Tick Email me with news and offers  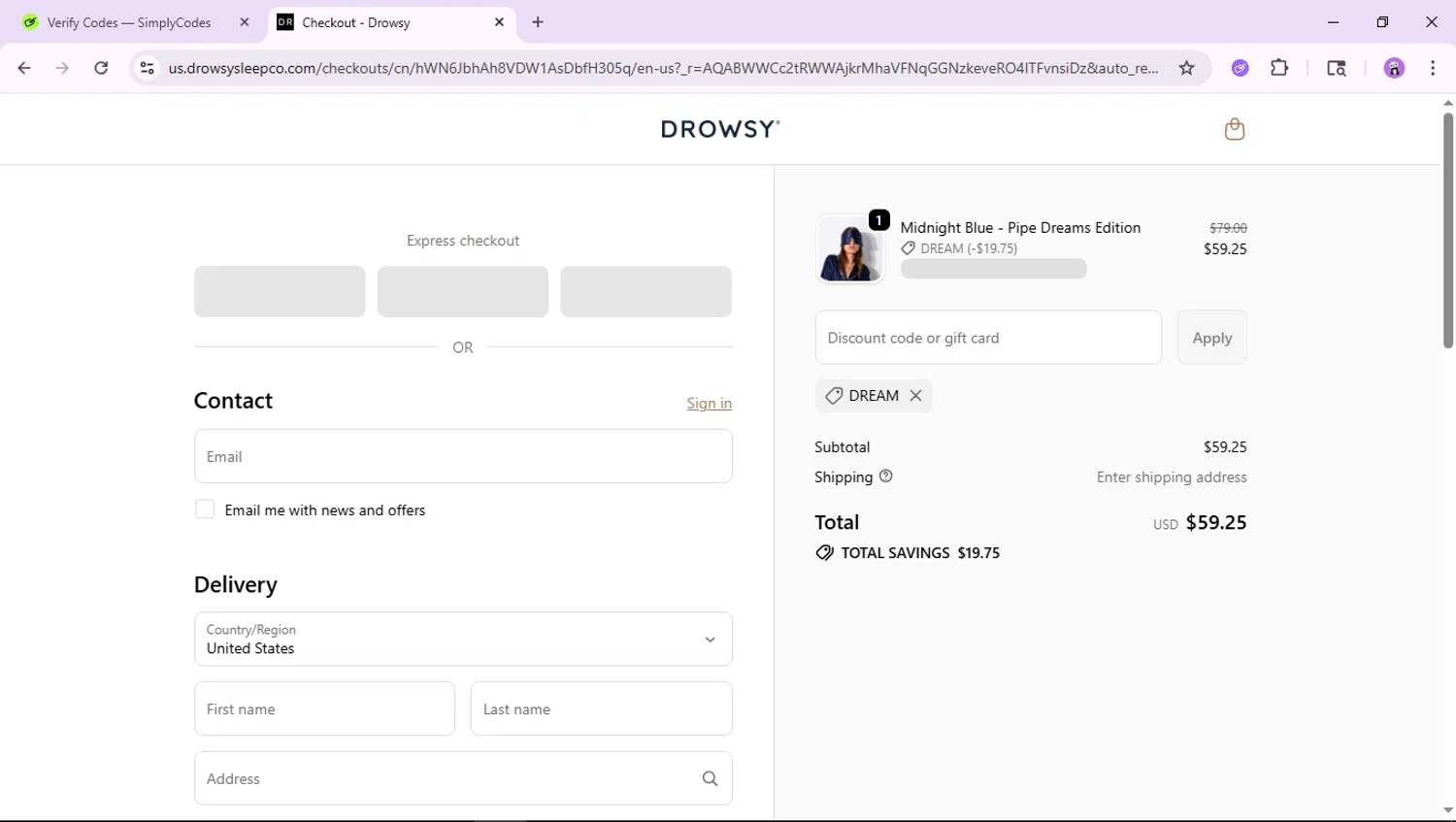tap(205, 510)
